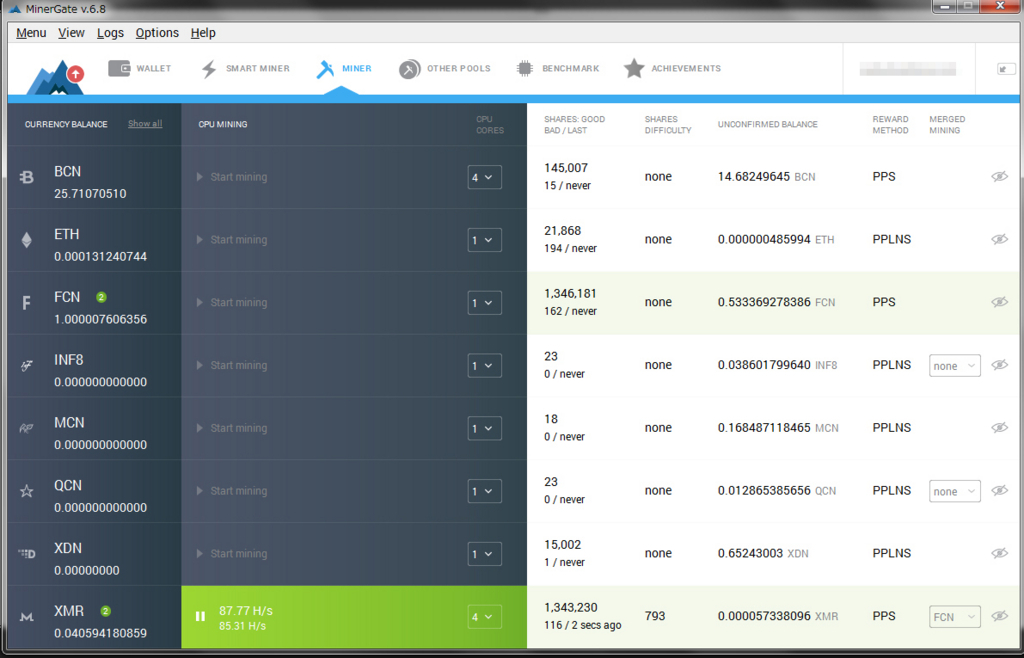Image resolution: width=1024 pixels, height=658 pixels.
Task: Click the blurred account name field
Action: coord(908,69)
